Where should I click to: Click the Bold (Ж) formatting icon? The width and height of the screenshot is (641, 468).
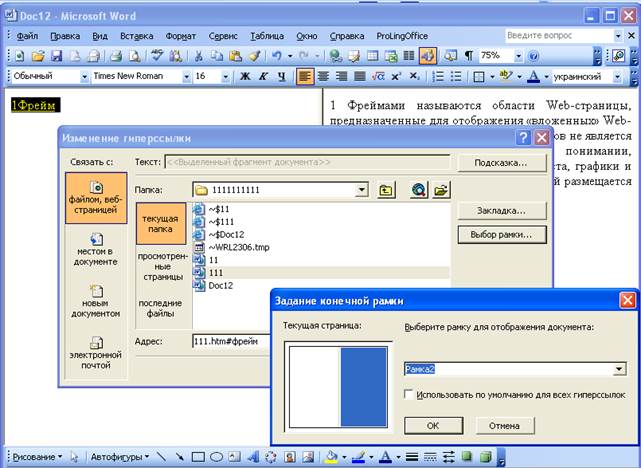(245, 76)
